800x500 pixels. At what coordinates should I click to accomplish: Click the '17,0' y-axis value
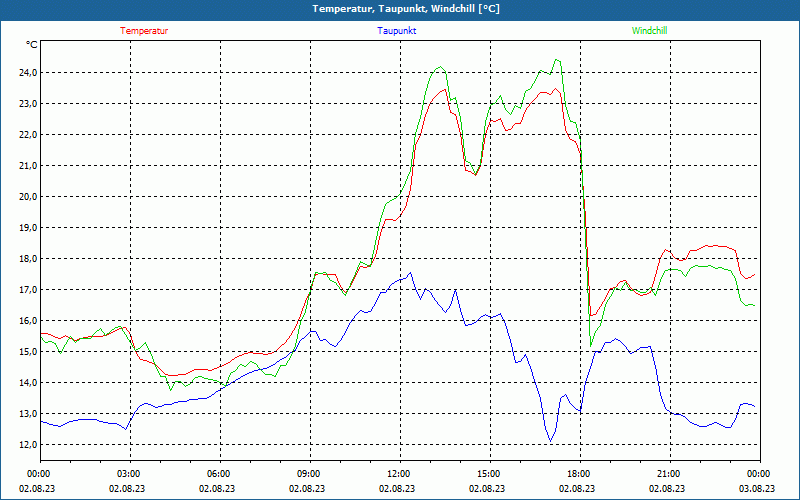pos(28,289)
